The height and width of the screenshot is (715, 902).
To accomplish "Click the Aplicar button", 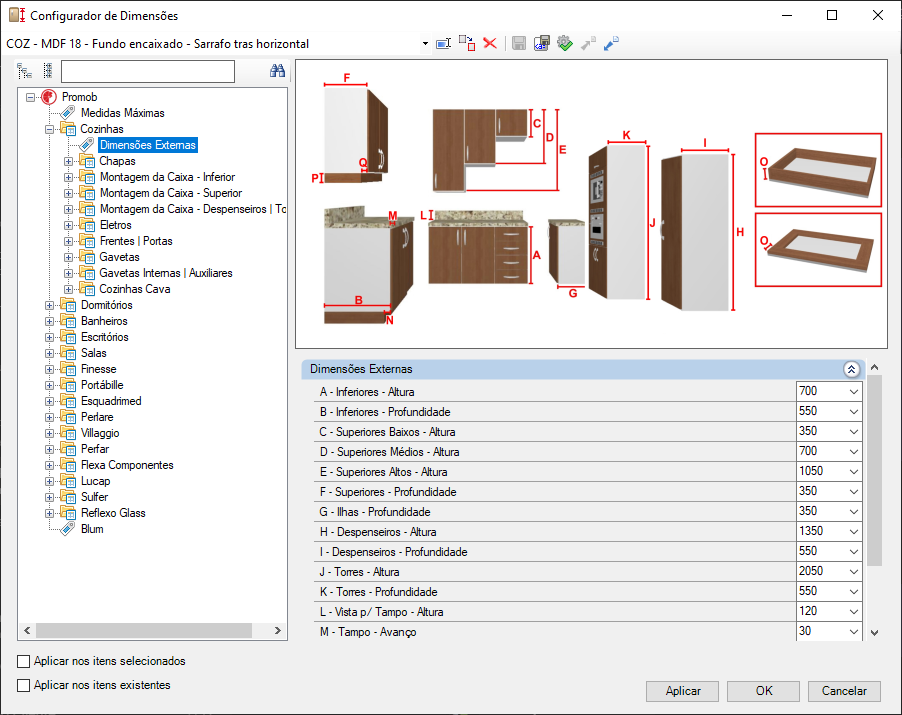I will [682, 691].
